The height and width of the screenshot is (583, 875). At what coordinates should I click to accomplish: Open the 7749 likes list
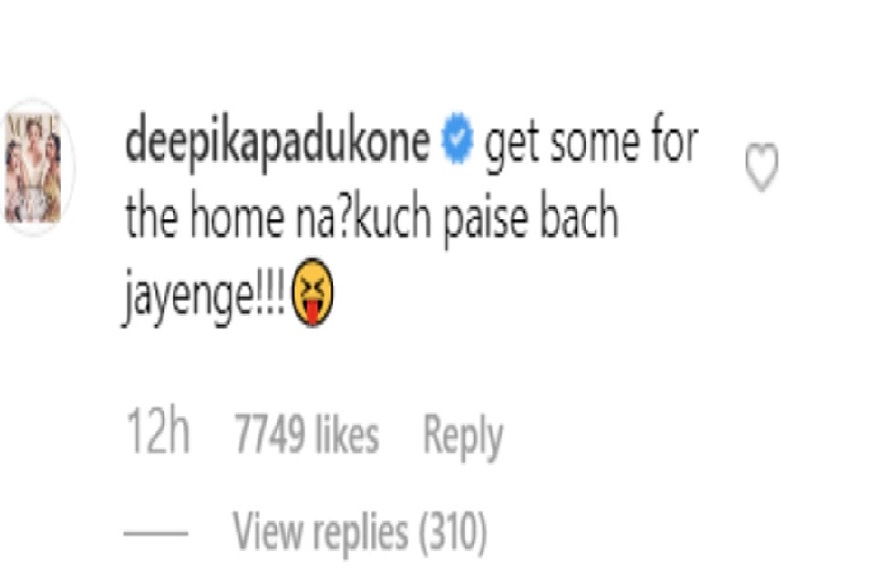point(306,433)
